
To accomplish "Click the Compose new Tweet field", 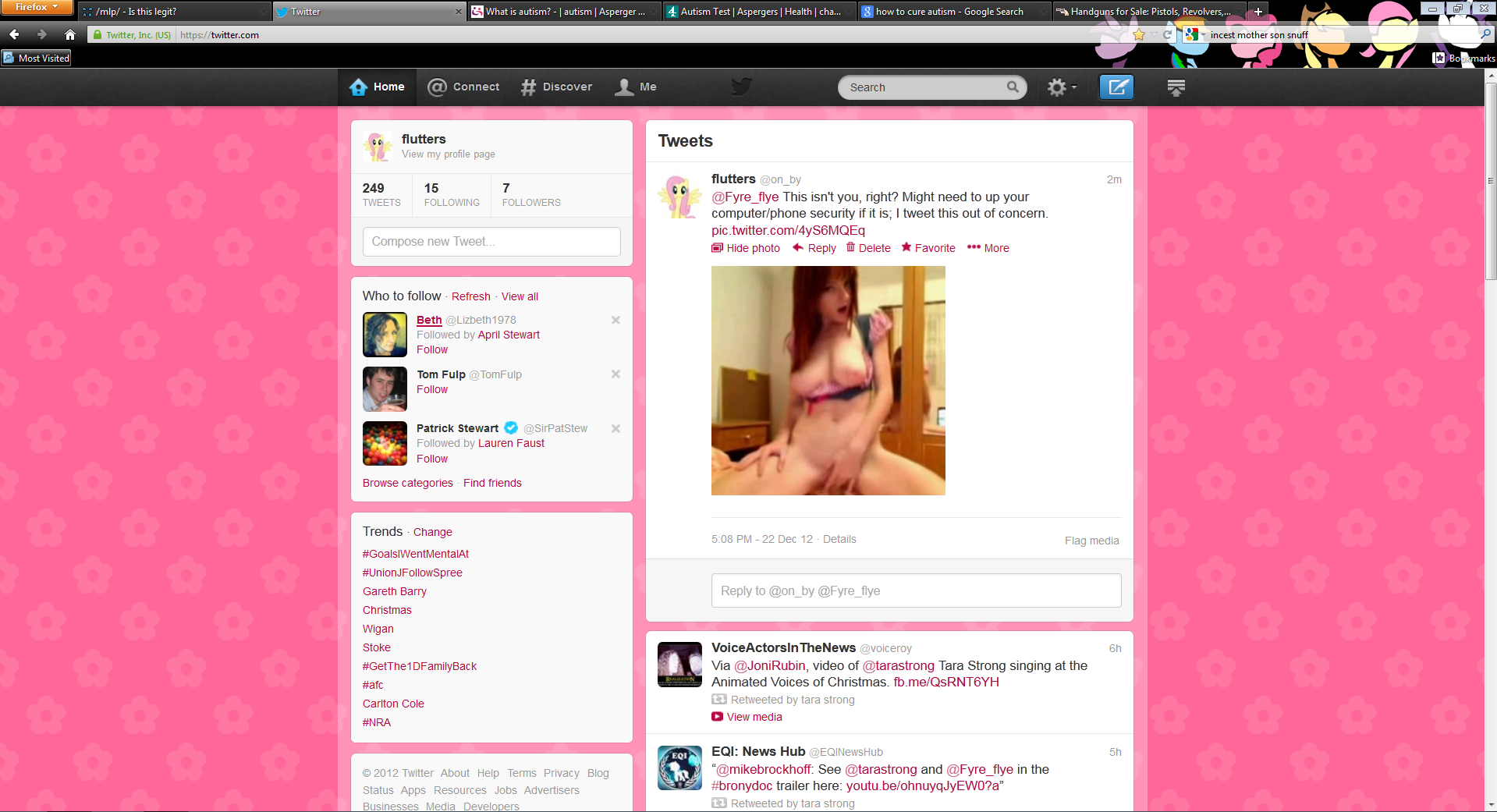I will 491,242.
